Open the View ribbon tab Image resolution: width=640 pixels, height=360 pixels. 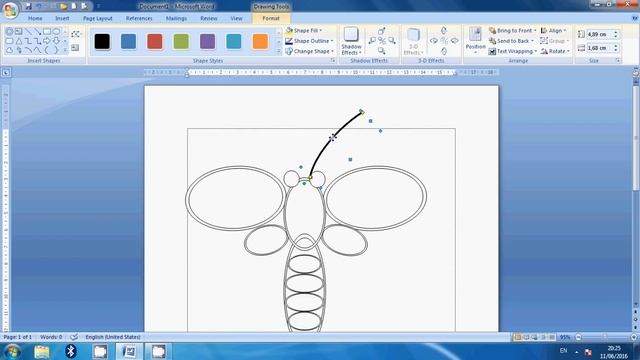click(x=236, y=18)
